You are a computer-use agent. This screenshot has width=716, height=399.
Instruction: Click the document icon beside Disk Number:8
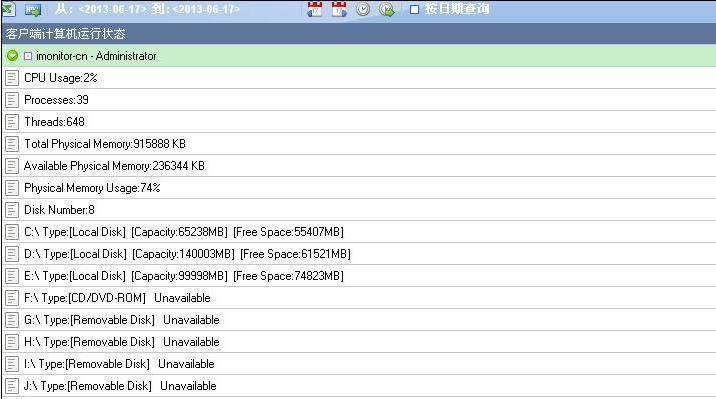(x=12, y=210)
